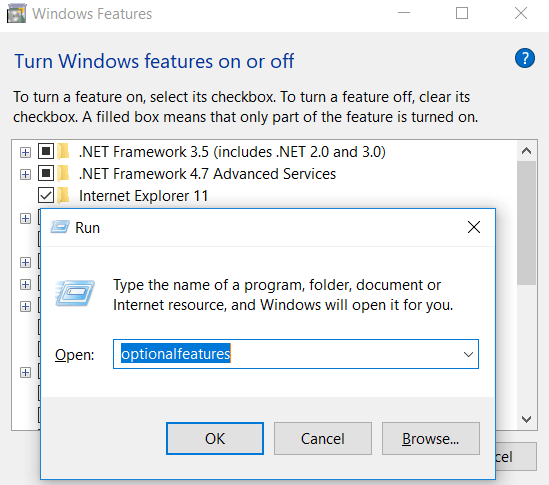This screenshot has width=549, height=485.
Task: Expand the .NET Framework 3.5 tree node
Action: [x=25, y=152]
